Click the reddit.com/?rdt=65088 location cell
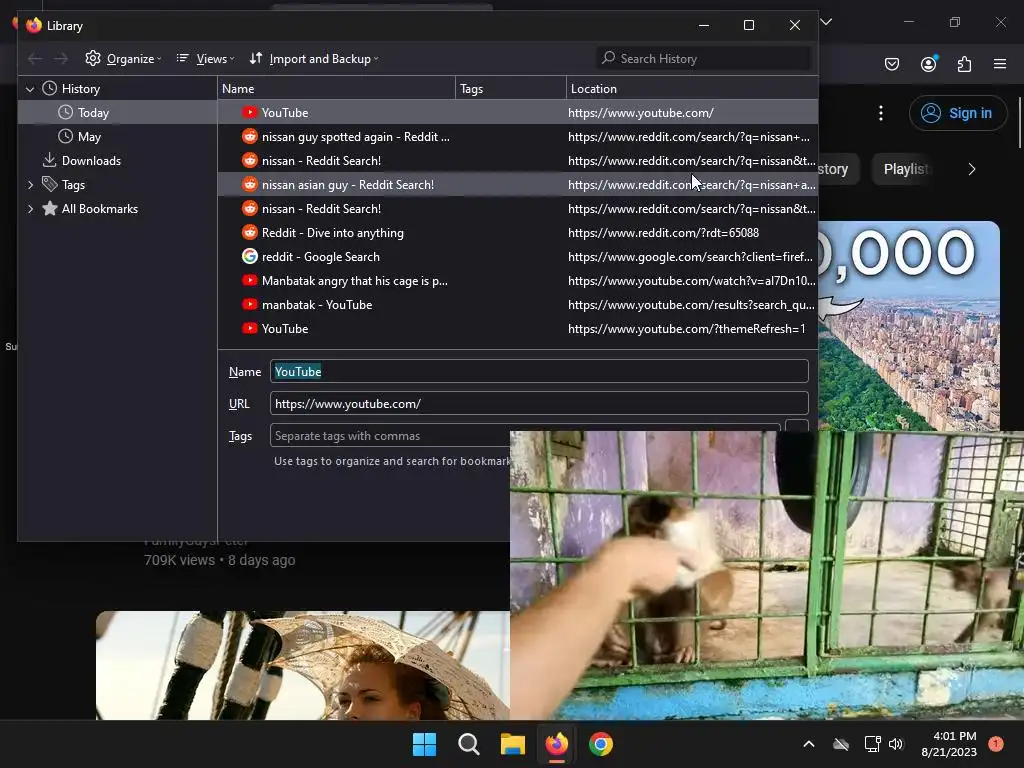 click(x=663, y=233)
